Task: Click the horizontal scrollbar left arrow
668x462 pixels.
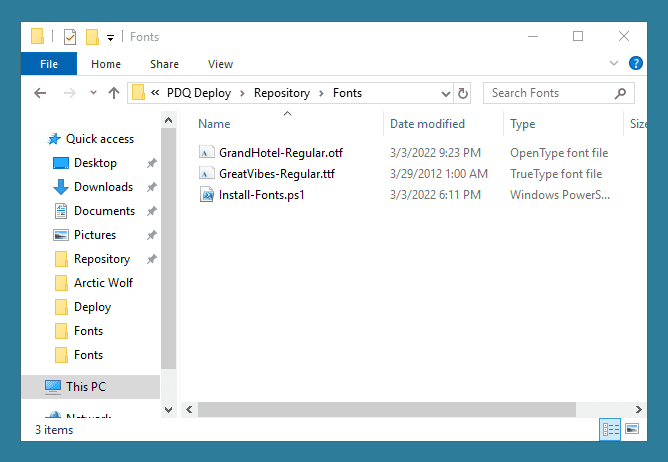Action: point(189,410)
